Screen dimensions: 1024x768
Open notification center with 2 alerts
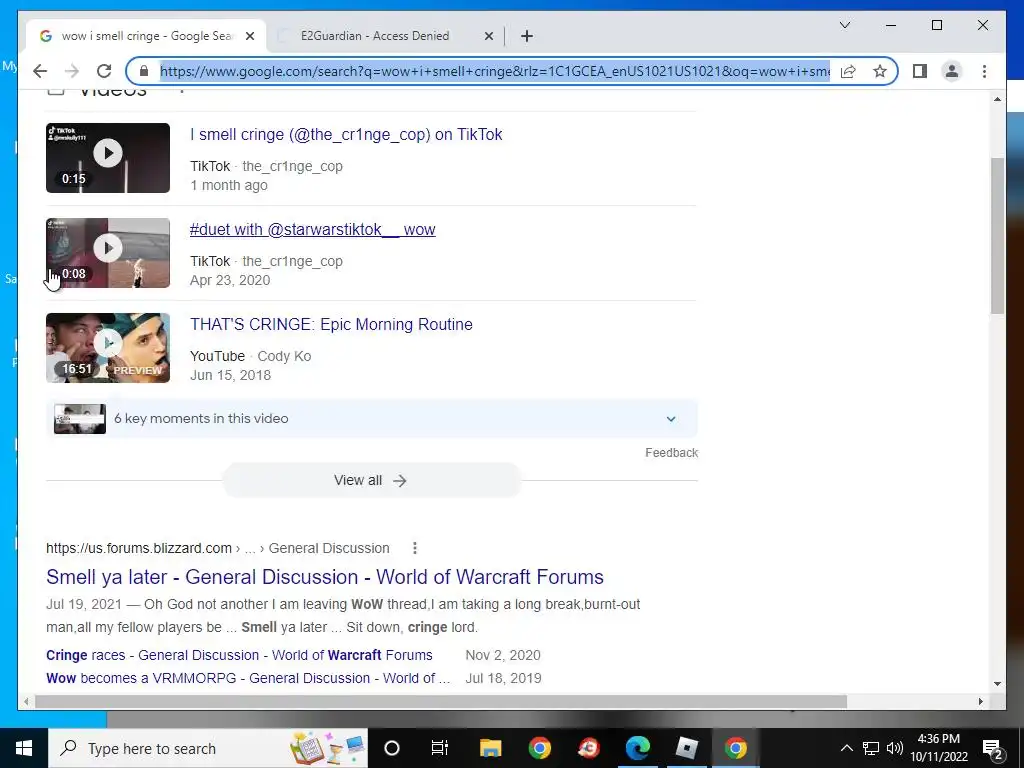pyautogui.click(x=993, y=748)
